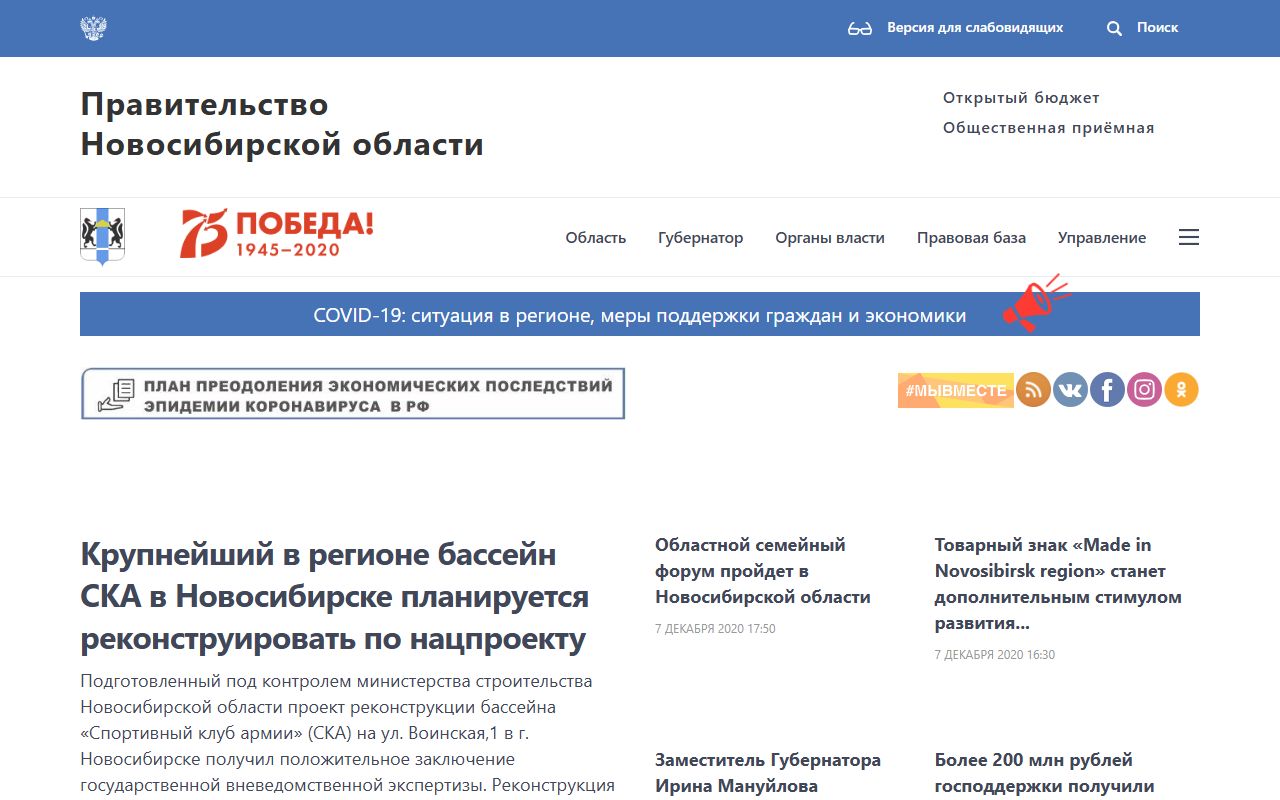Image resolution: width=1280 pixels, height=800 pixels.
Task: Click the Russian eagle emblem icon
Action: tap(93, 28)
